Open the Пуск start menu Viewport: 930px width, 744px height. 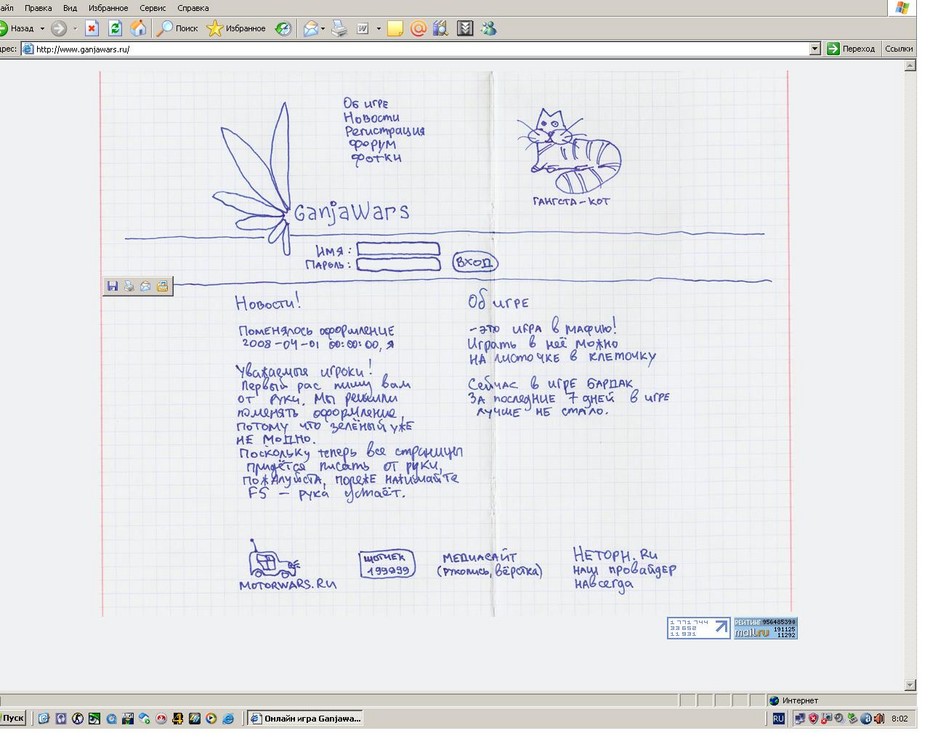[x=12, y=718]
